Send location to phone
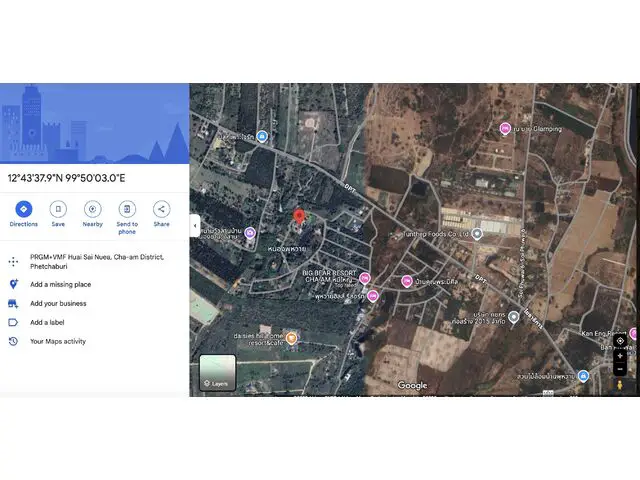This screenshot has width=640, height=480. click(x=127, y=209)
